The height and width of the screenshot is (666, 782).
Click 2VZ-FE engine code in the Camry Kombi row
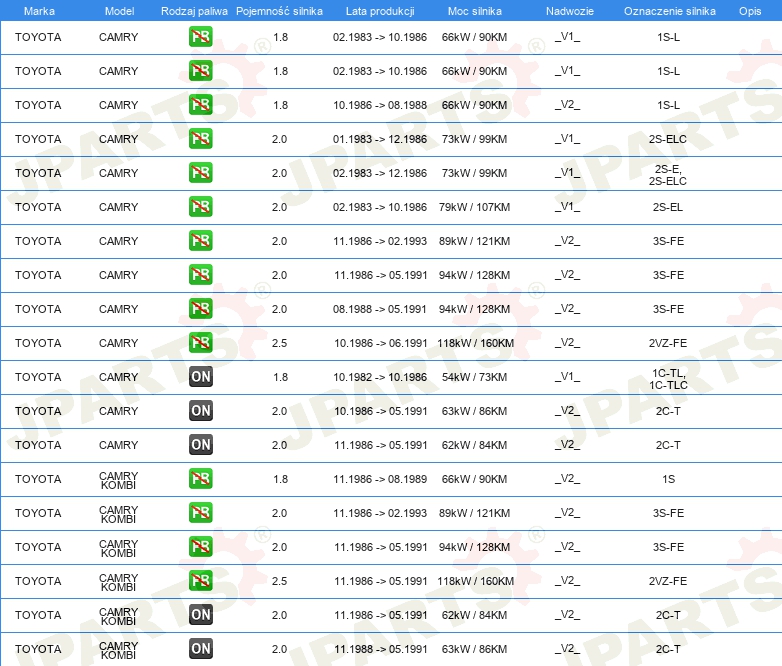(668, 581)
